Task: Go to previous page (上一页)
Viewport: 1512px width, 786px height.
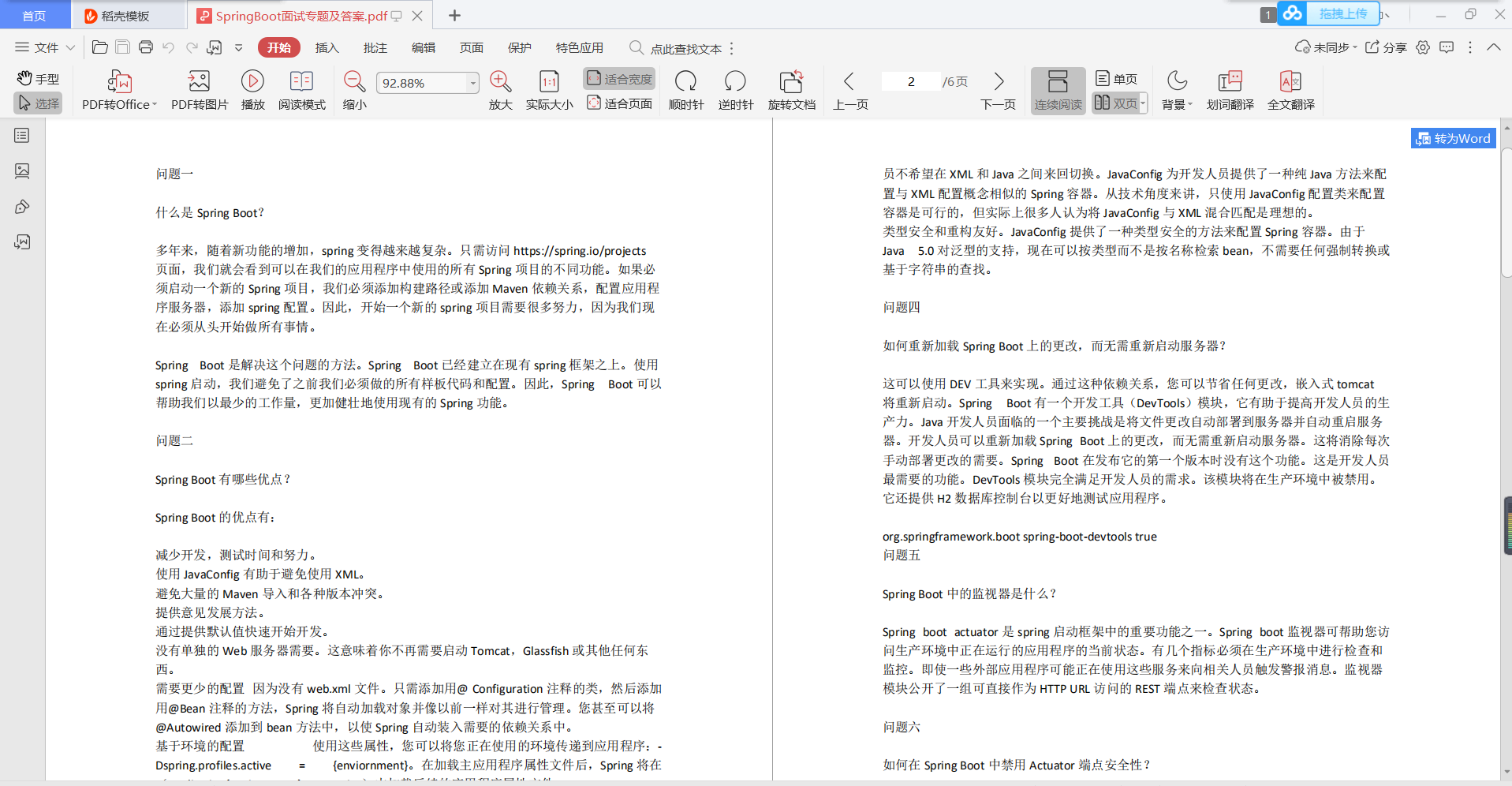Action: click(850, 91)
